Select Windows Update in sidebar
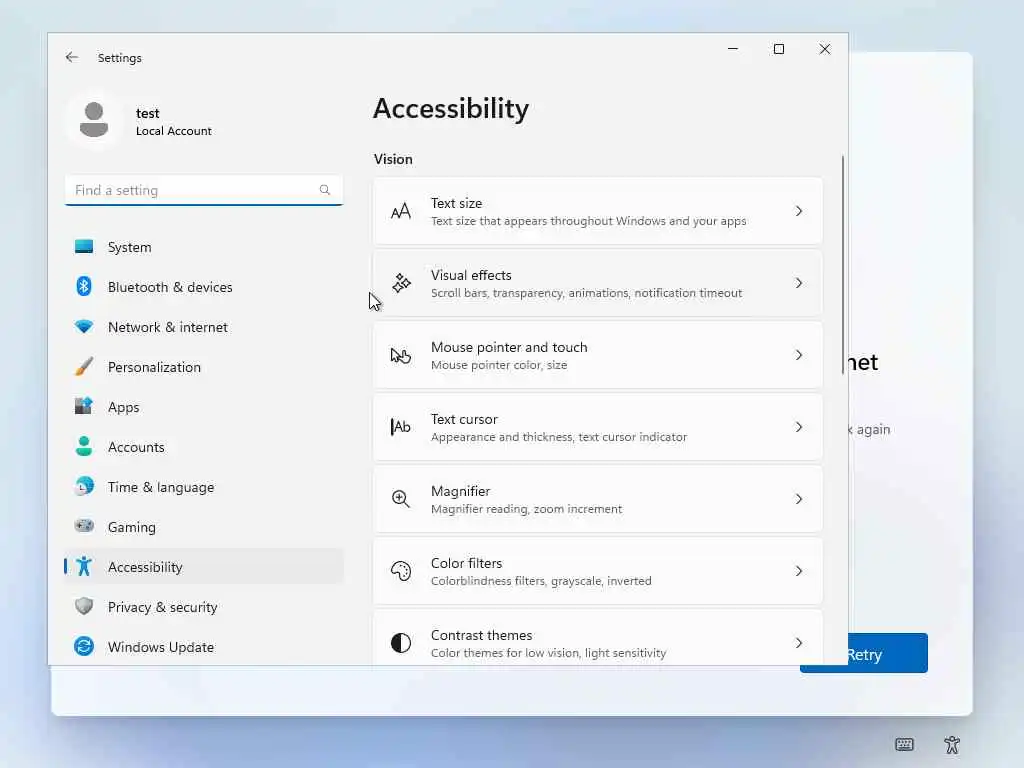This screenshot has height=768, width=1024. tap(204, 647)
